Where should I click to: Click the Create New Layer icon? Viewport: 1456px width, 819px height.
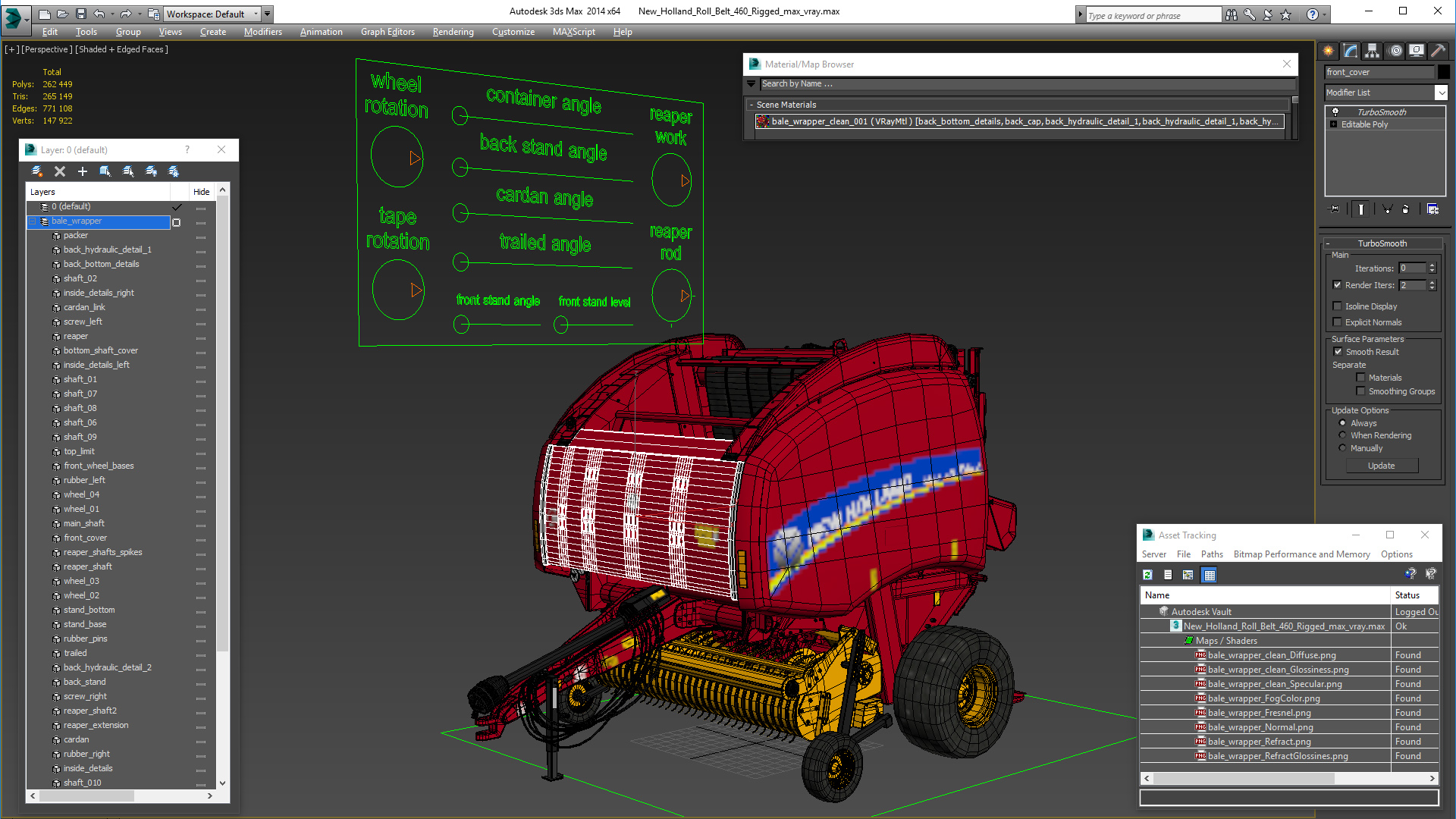click(36, 171)
